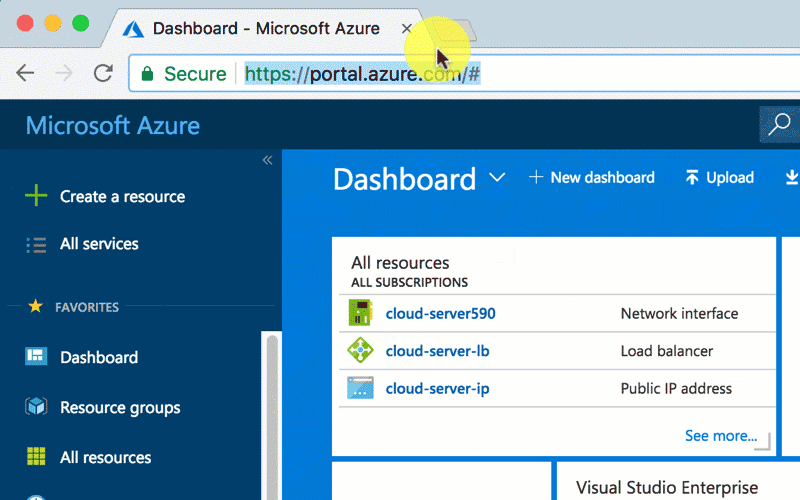Click the See more... link
Screen dimensions: 800x500
click(x=721, y=436)
